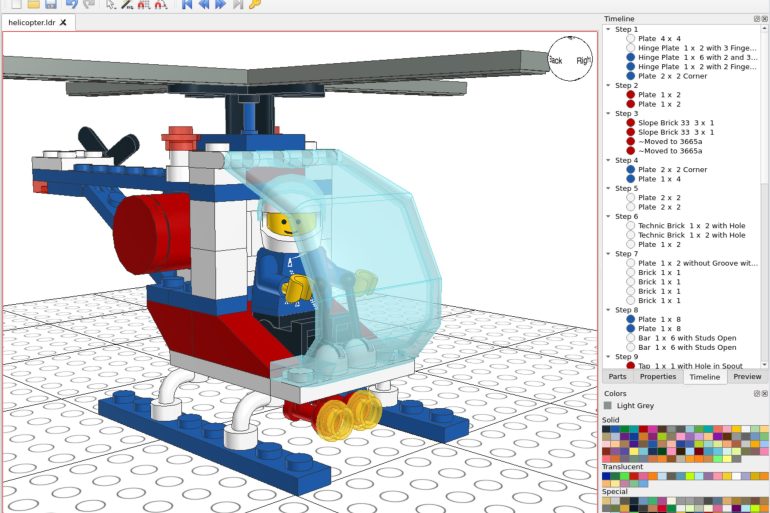
Task: Select Hinge Plate 1 x 2 with 2 Fingers
Action: coord(692,67)
